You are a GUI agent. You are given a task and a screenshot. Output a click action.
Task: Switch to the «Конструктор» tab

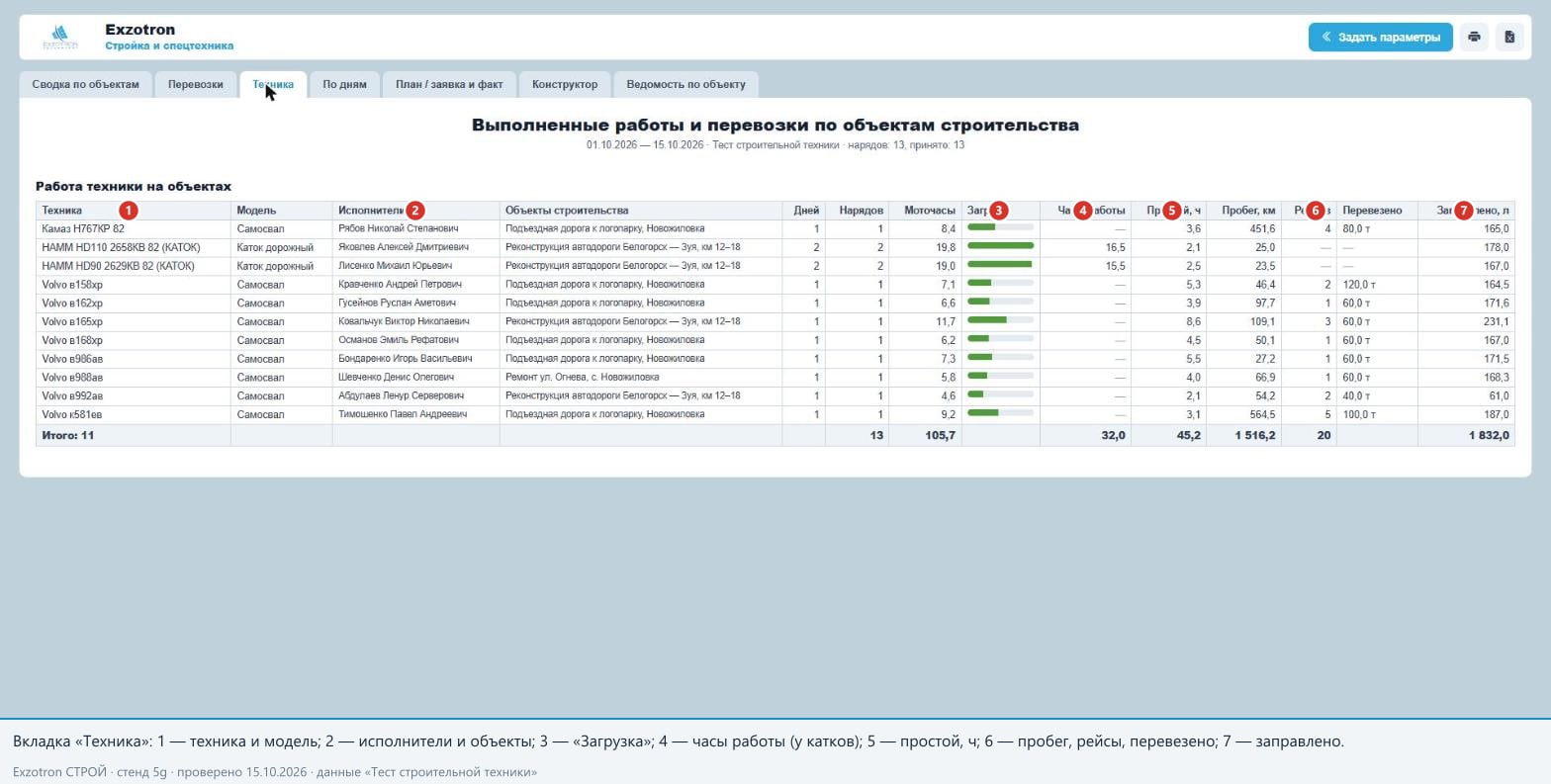click(565, 84)
